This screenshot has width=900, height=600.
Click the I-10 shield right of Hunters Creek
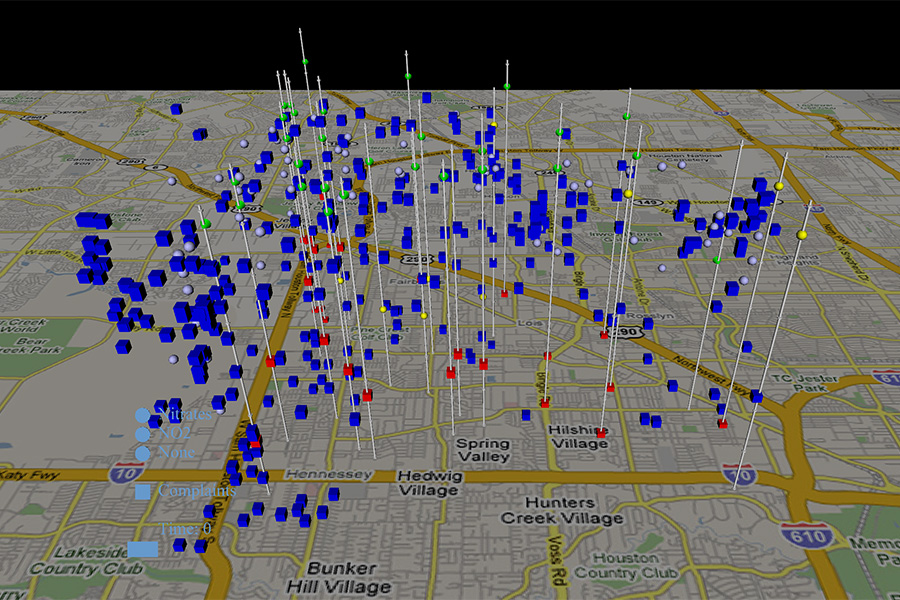click(740, 476)
